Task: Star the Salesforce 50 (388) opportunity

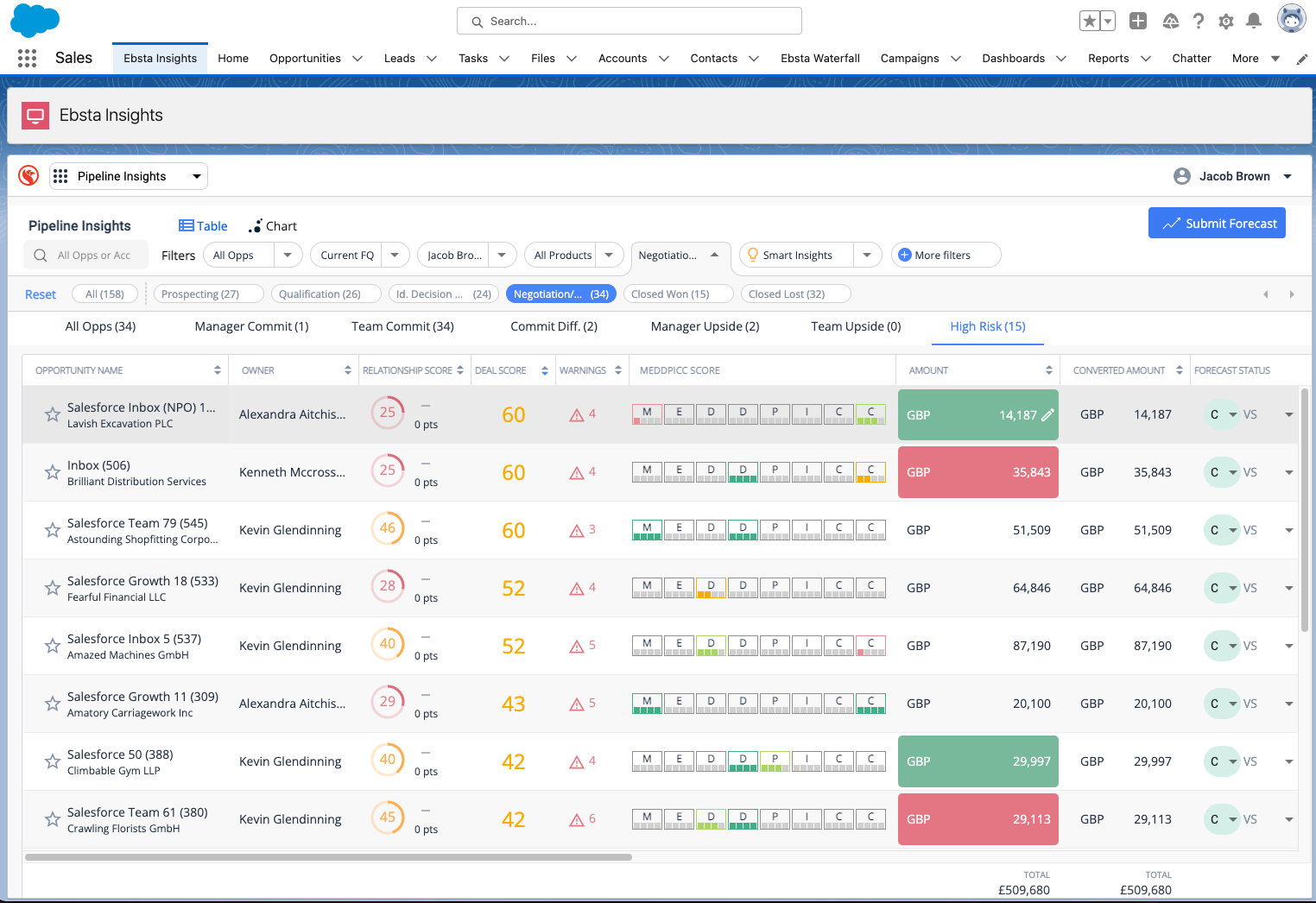Action: (52, 761)
